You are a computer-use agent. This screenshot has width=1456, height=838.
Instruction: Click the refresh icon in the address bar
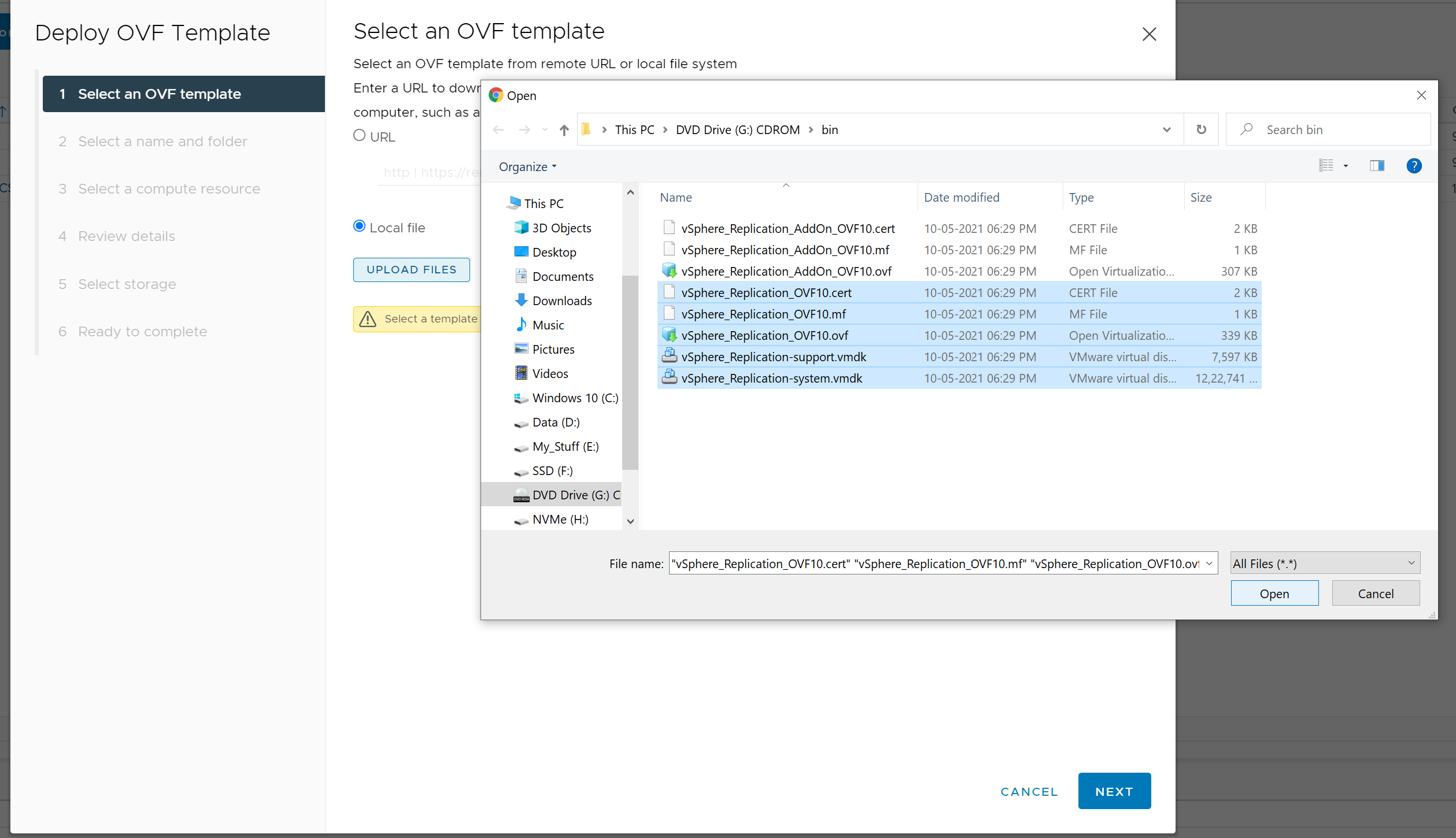pos(1202,129)
